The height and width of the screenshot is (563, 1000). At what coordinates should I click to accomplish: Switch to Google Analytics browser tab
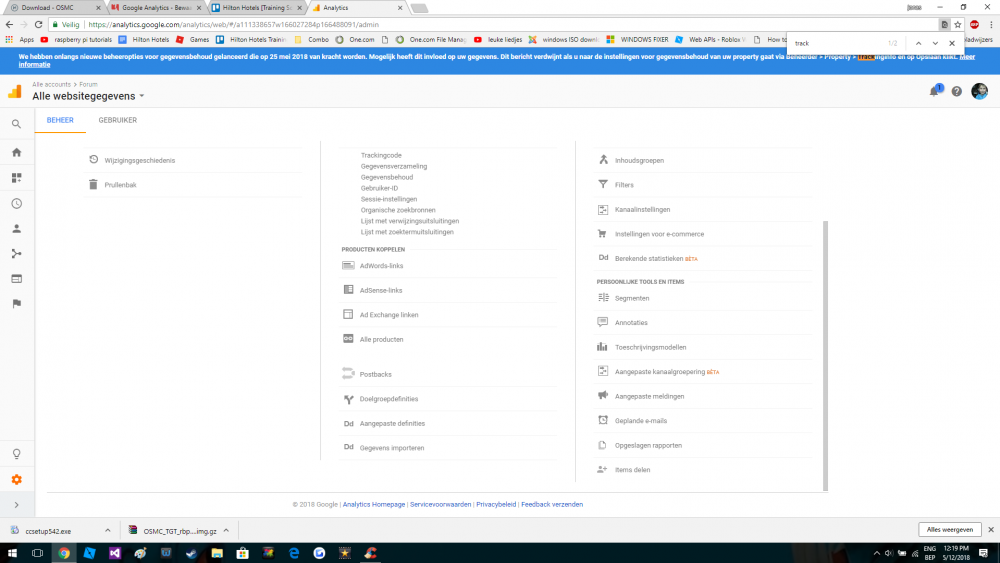(x=156, y=8)
